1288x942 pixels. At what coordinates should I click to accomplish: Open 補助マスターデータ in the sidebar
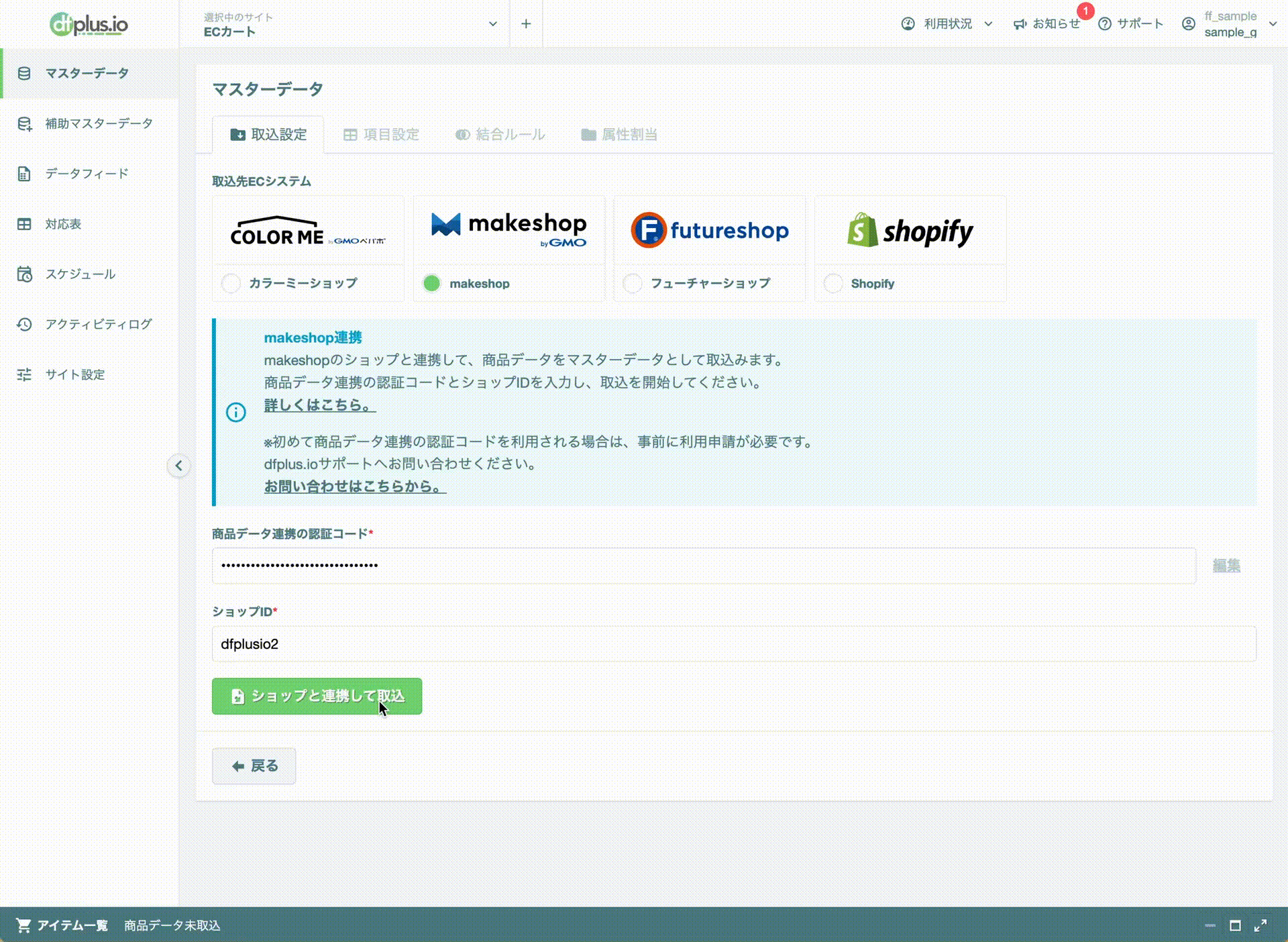pos(90,123)
